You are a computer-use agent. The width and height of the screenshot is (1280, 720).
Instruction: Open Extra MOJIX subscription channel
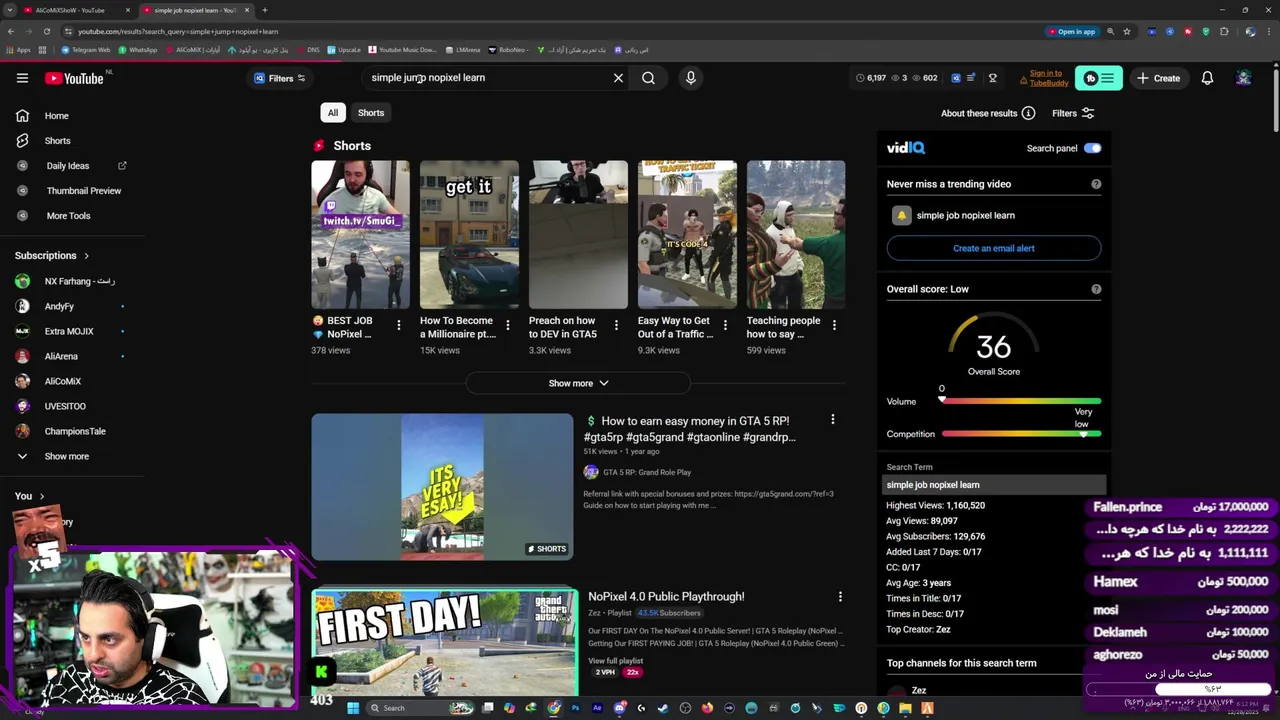pos(69,331)
